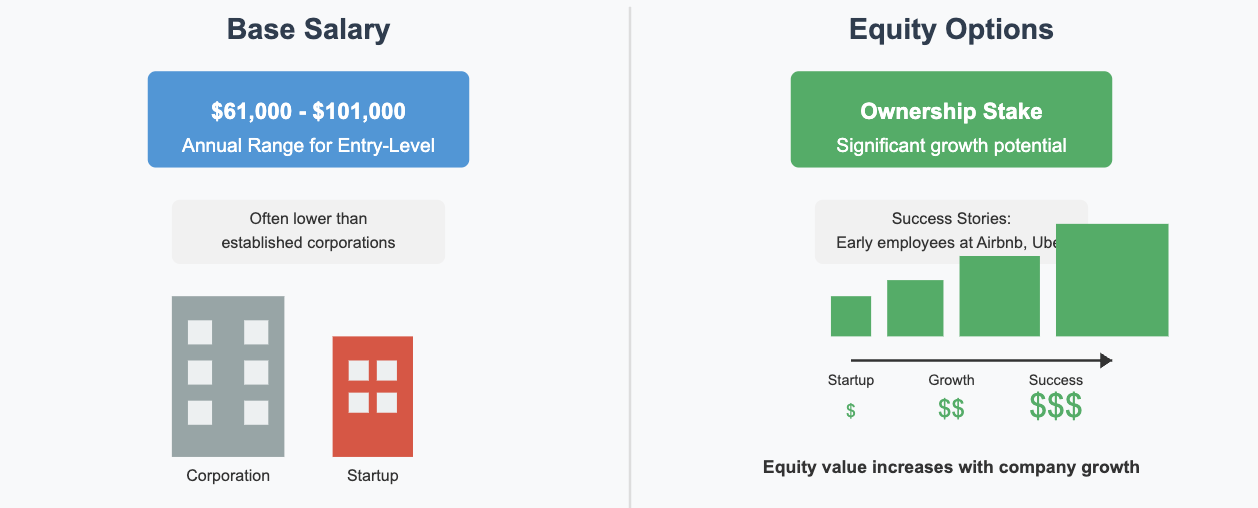
Task: Click the gray Corporation building icon
Action: point(228,376)
